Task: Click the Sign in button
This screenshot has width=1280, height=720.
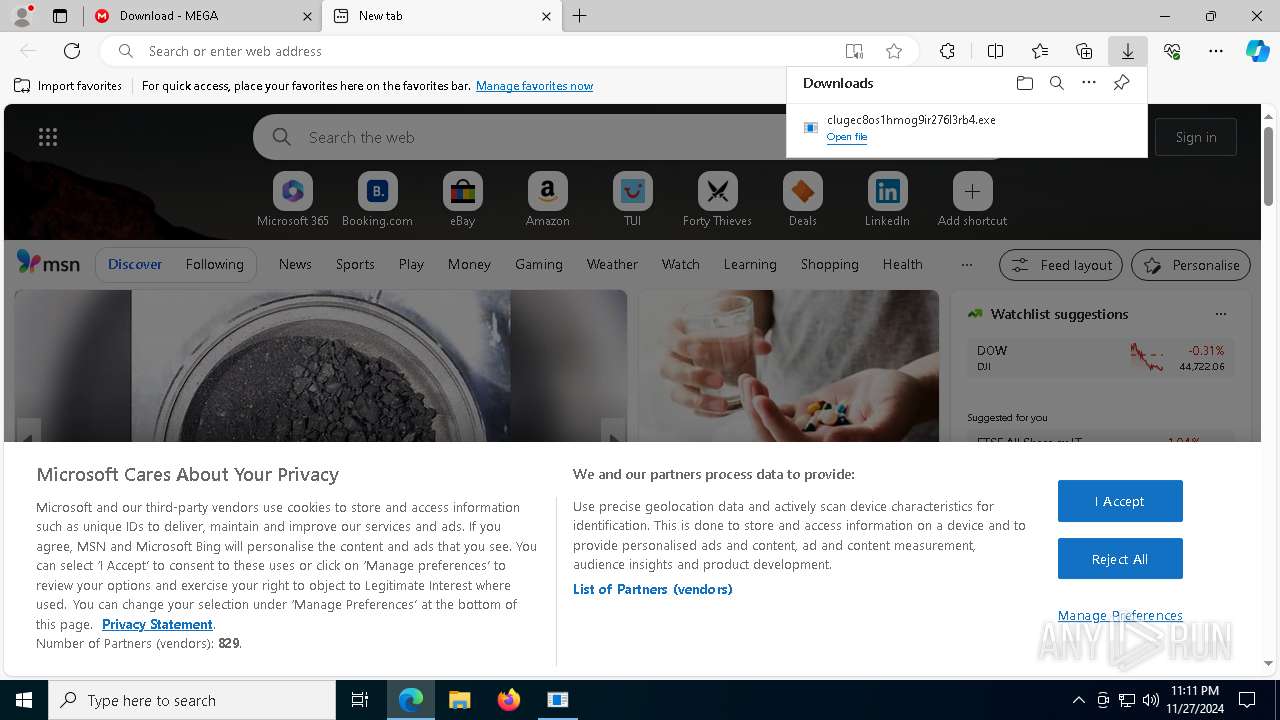Action: [1196, 137]
